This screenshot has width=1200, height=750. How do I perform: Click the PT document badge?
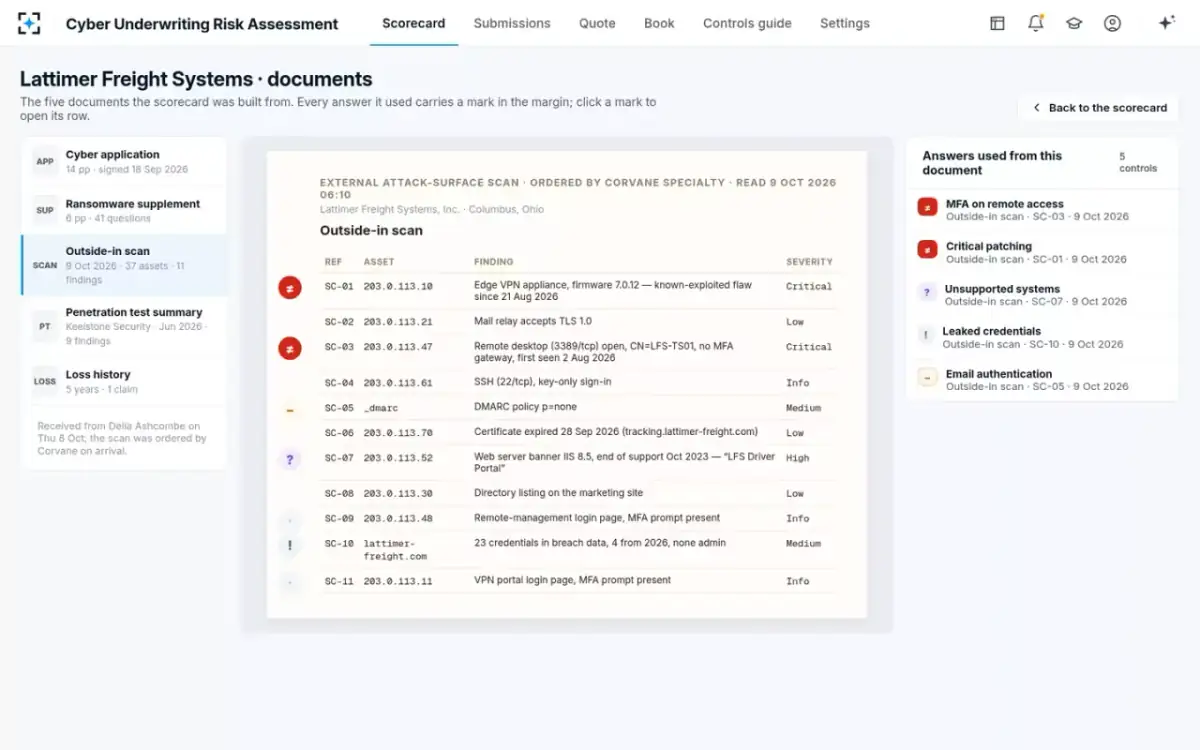(x=45, y=326)
